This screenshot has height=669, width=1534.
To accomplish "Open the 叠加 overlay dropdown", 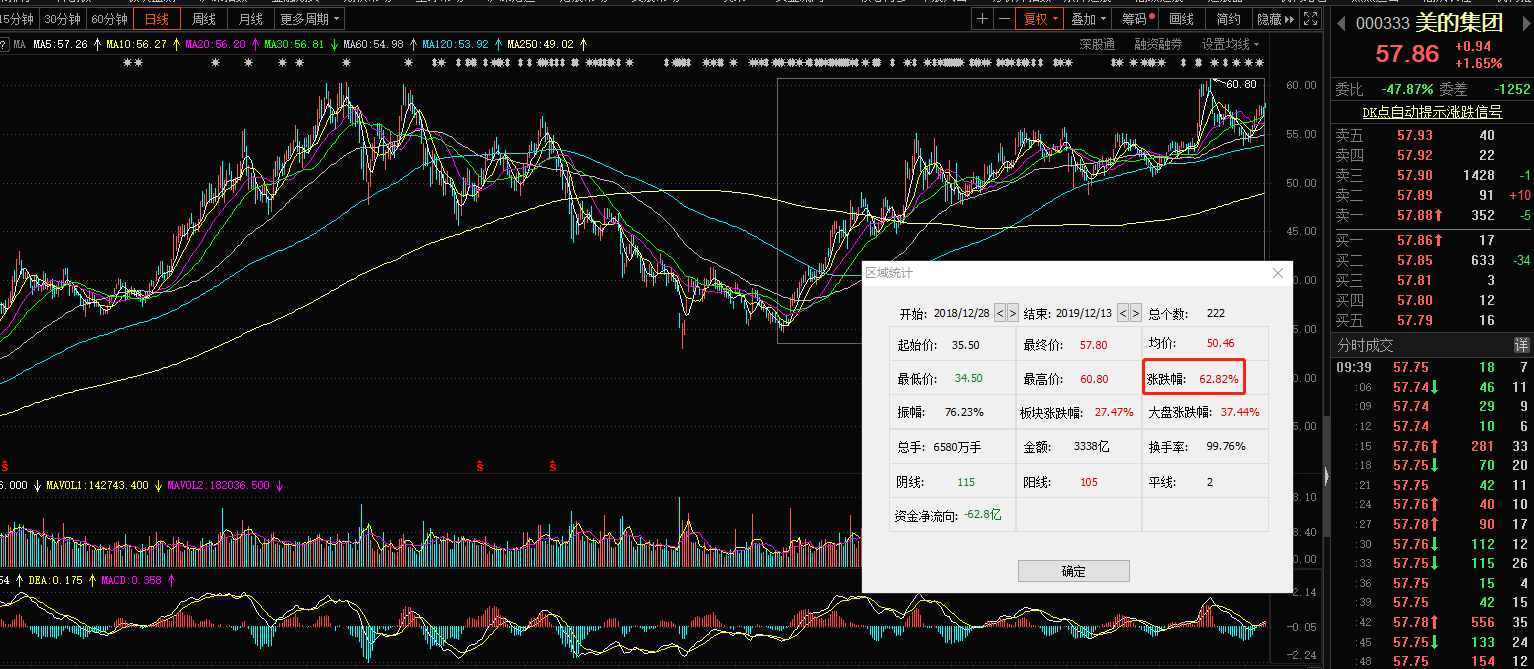I will click(x=1089, y=19).
